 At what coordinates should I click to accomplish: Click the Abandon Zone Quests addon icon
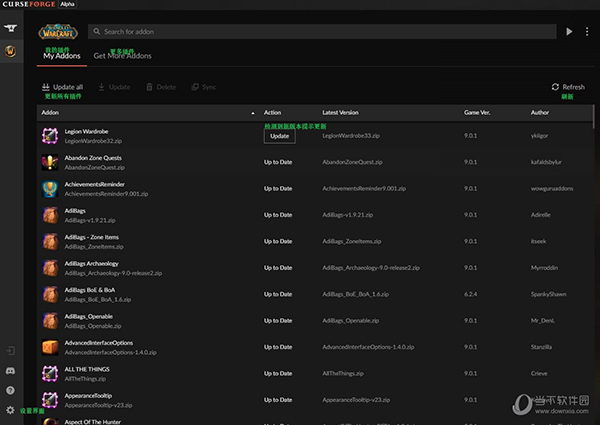click(x=50, y=162)
